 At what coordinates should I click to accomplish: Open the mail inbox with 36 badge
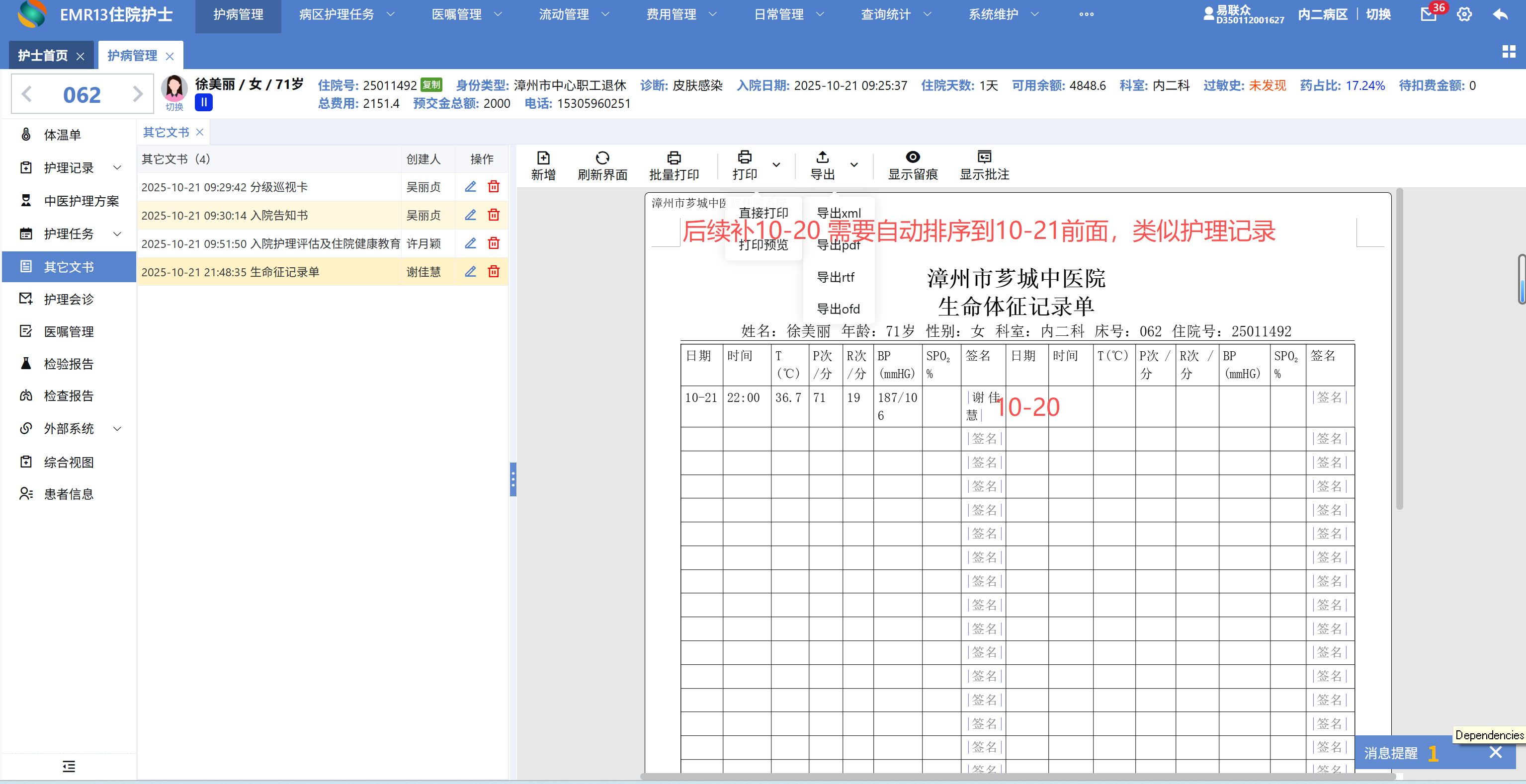coord(1428,14)
